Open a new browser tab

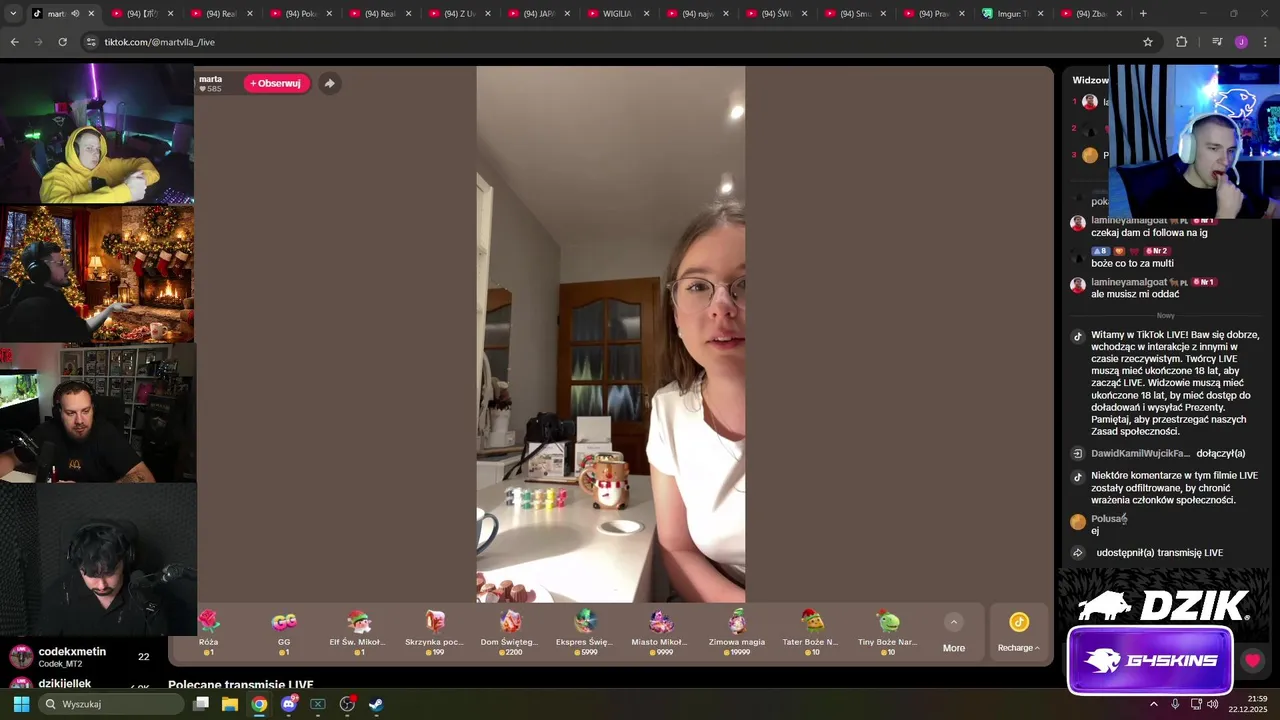(1143, 14)
